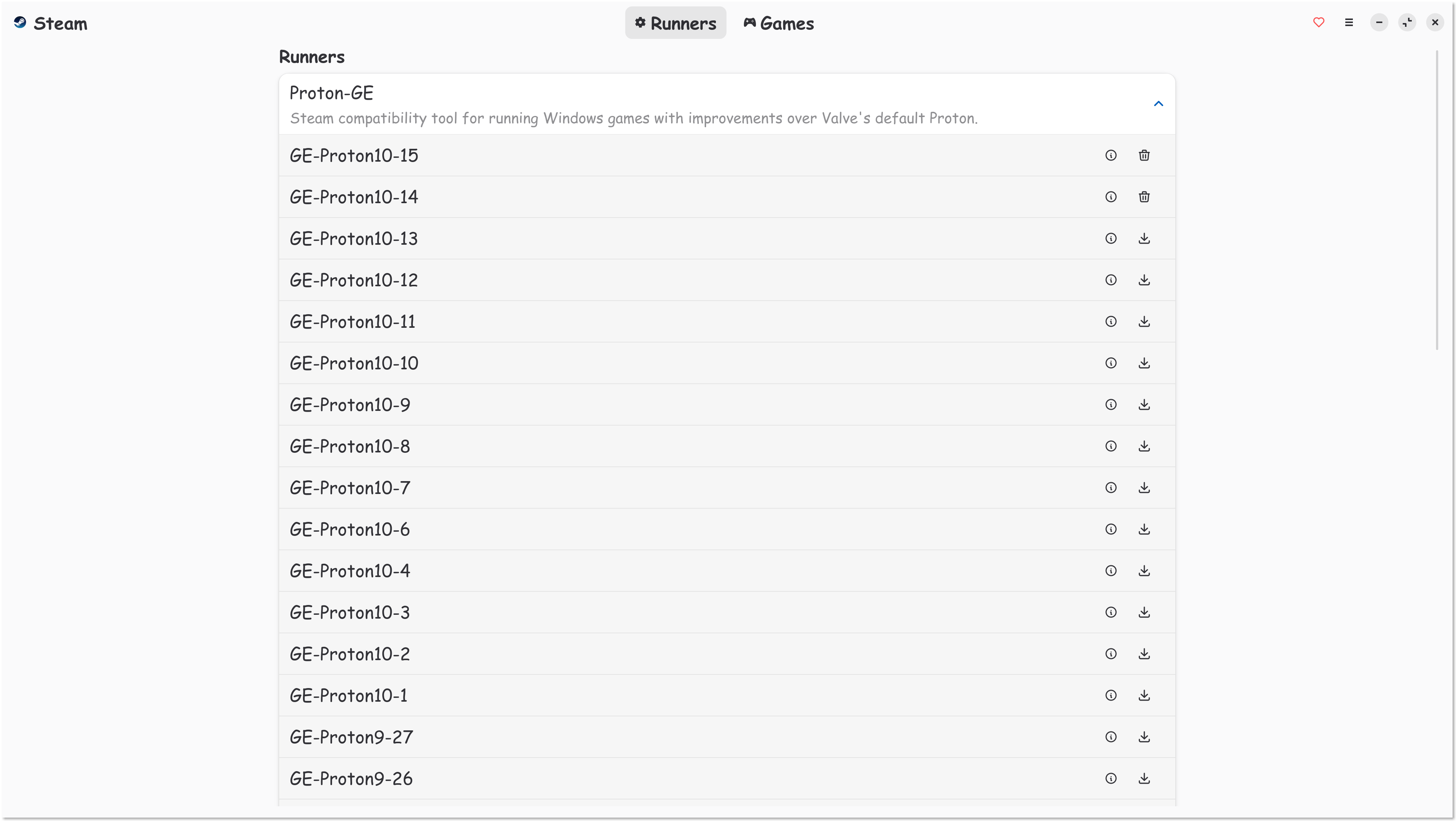Delete the GE-Proton10-15 runner
Viewport: 1456px width, 821px height.
click(1144, 155)
